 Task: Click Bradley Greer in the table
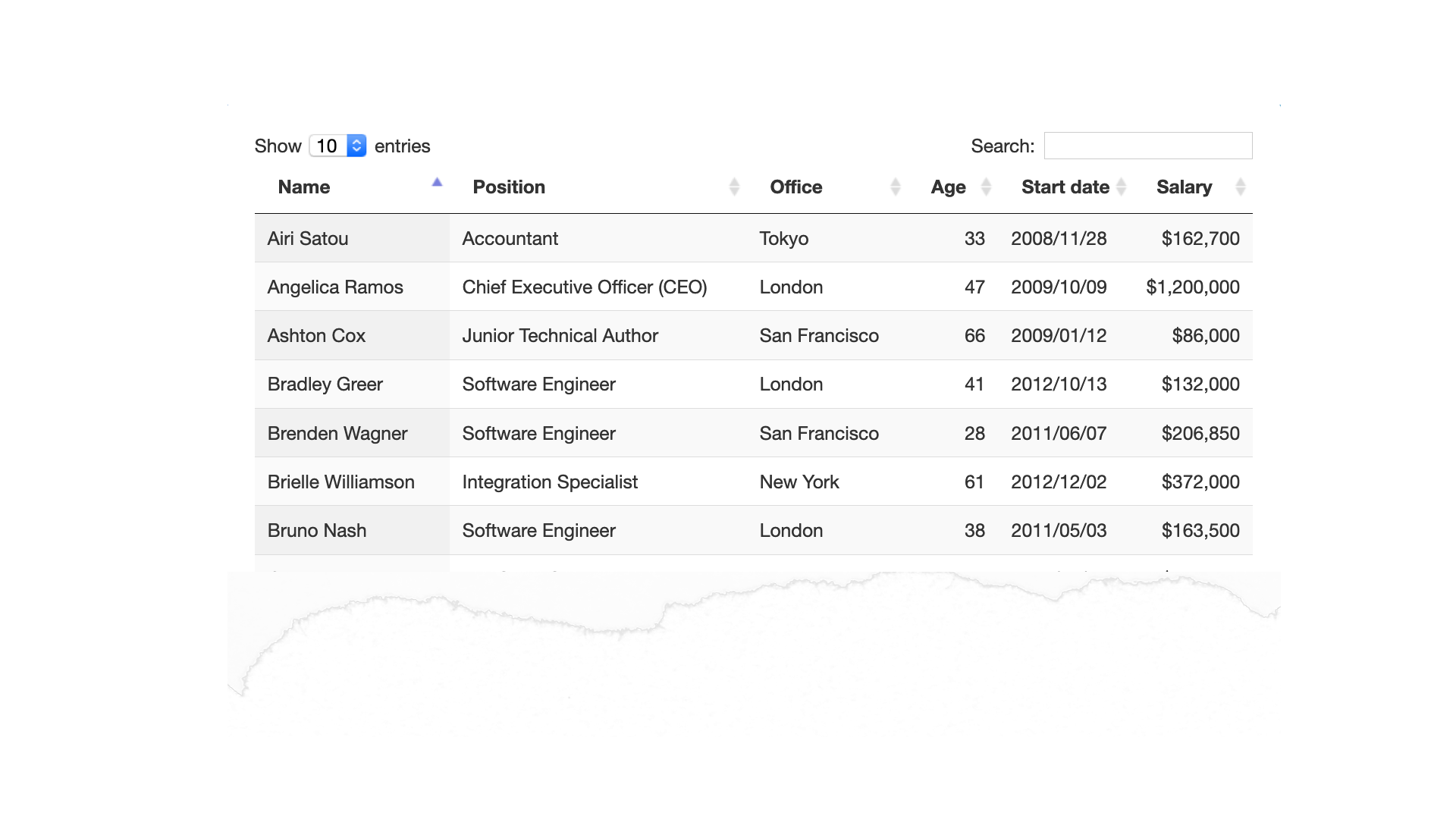click(325, 384)
